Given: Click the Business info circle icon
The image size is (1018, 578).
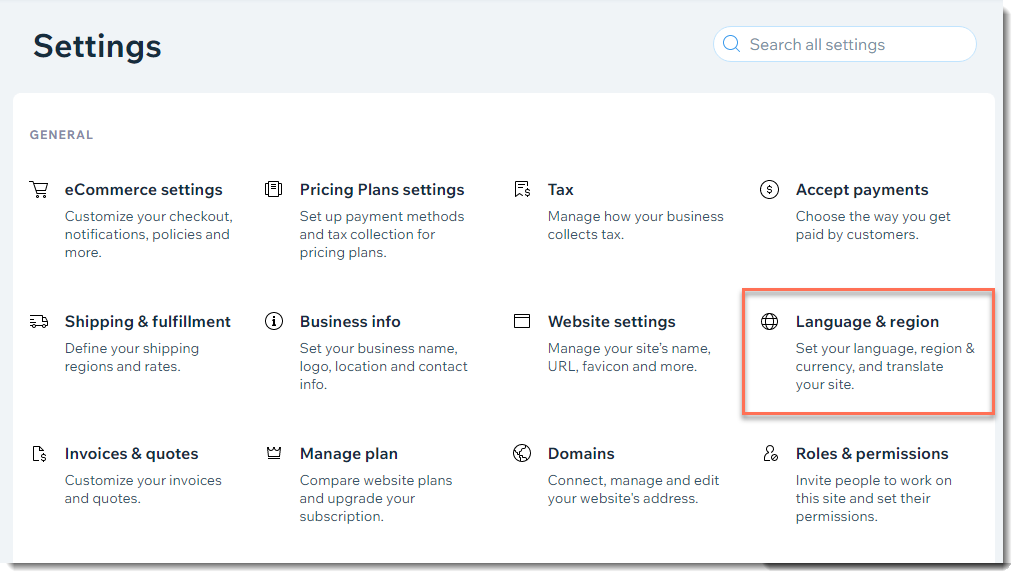Looking at the screenshot, I should (274, 321).
